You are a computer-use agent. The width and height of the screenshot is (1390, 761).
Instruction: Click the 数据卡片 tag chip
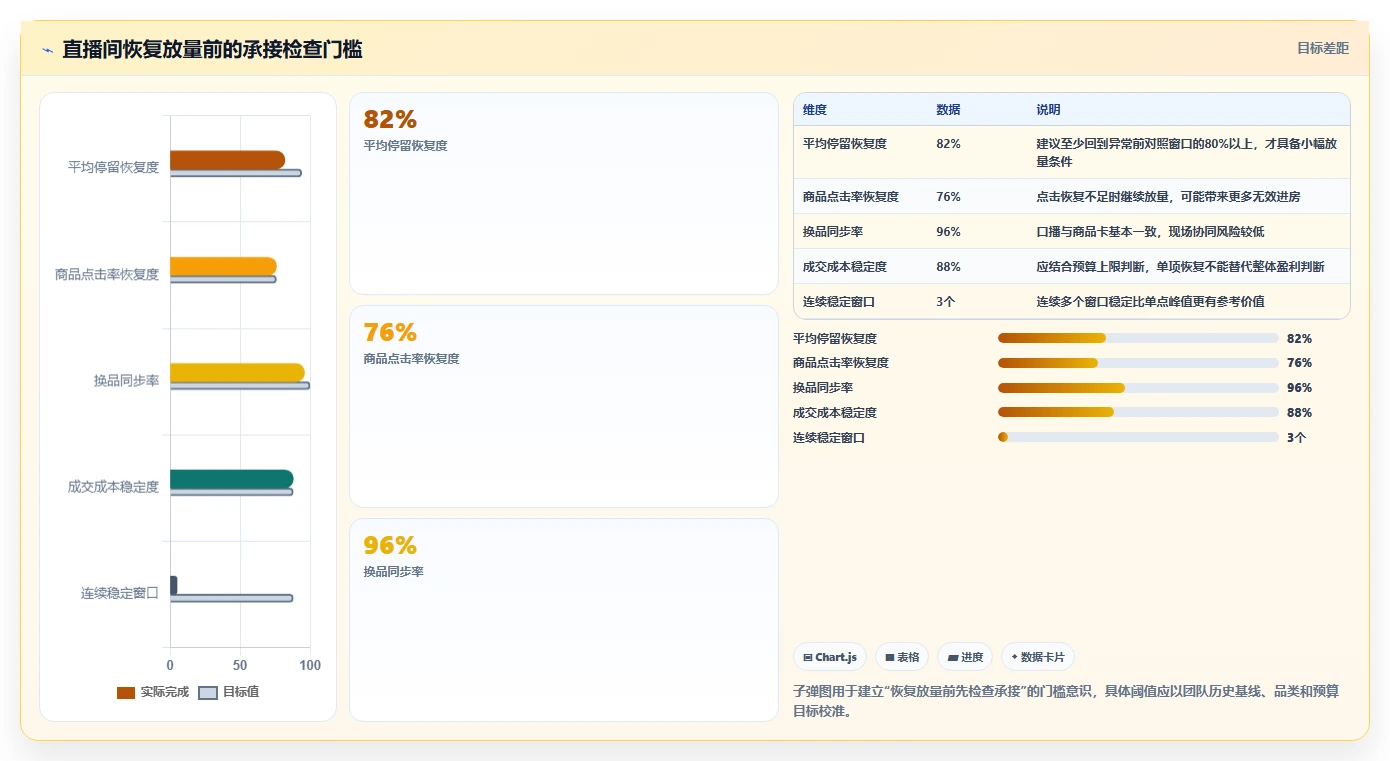click(x=1038, y=657)
